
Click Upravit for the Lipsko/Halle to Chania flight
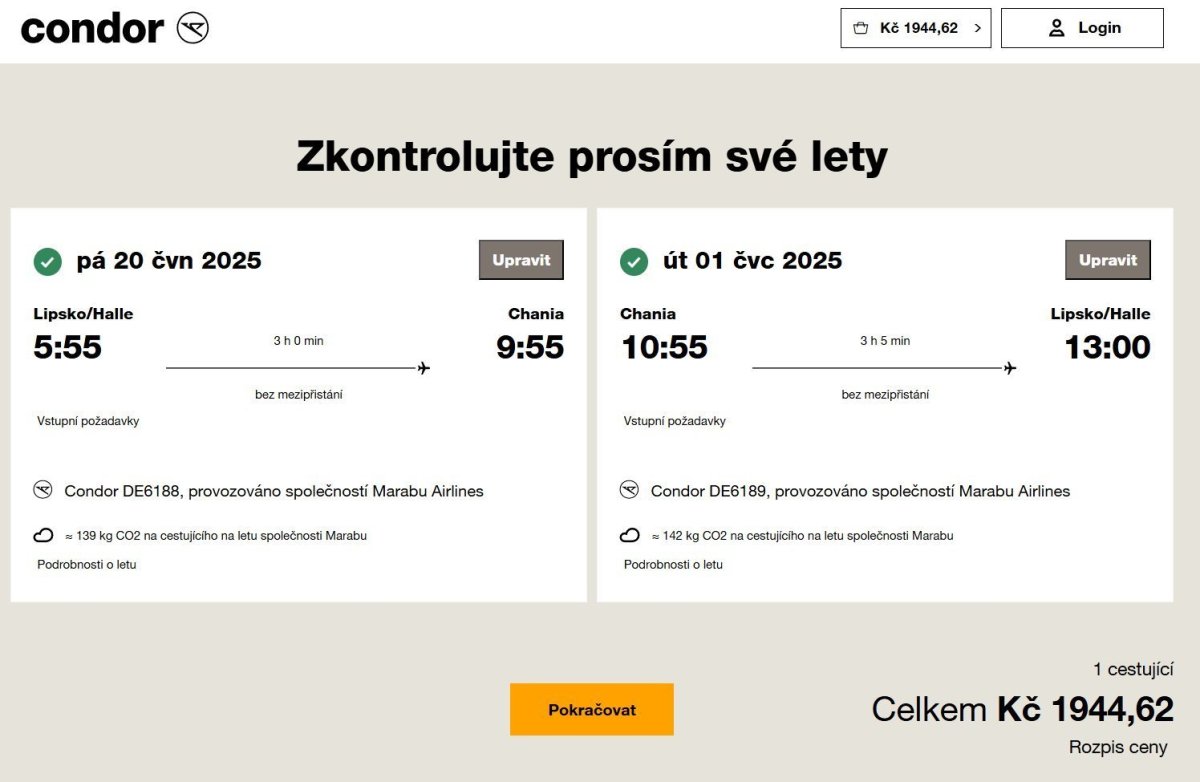(521, 260)
